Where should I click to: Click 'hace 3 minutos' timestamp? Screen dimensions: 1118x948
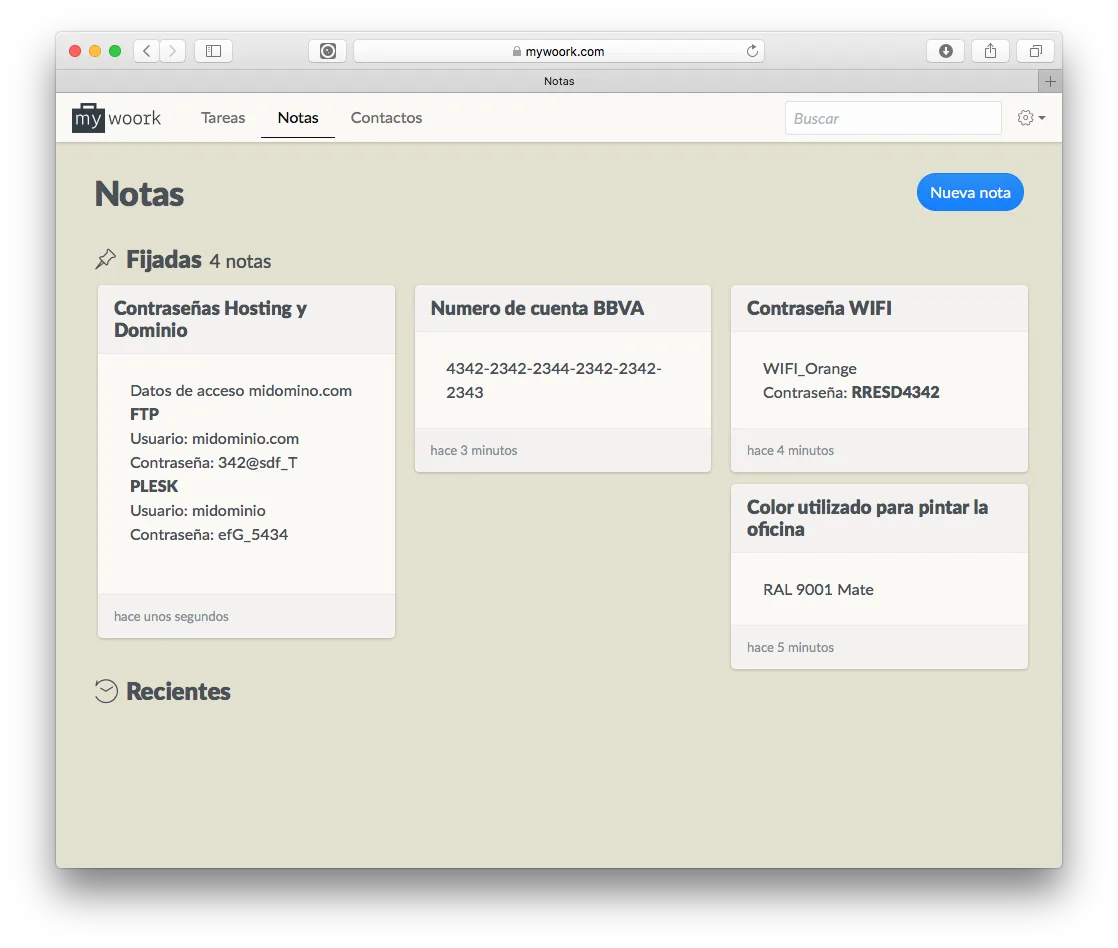473,450
